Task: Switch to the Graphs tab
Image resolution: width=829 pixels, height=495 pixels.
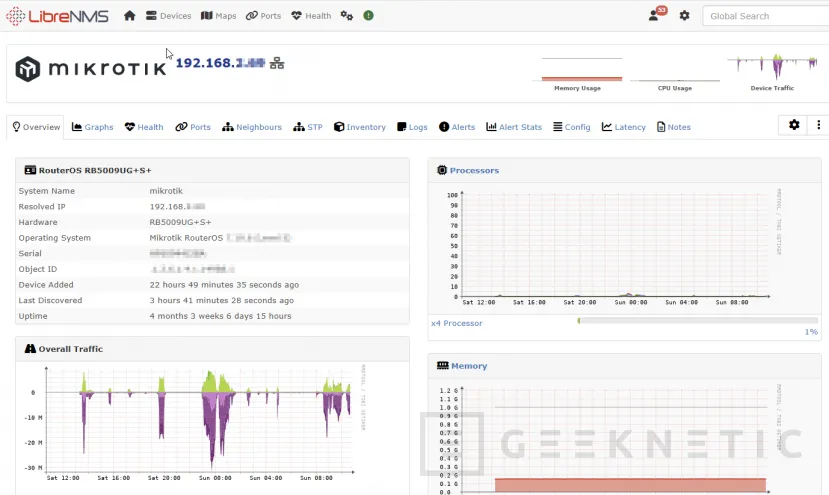Action: [x=93, y=127]
